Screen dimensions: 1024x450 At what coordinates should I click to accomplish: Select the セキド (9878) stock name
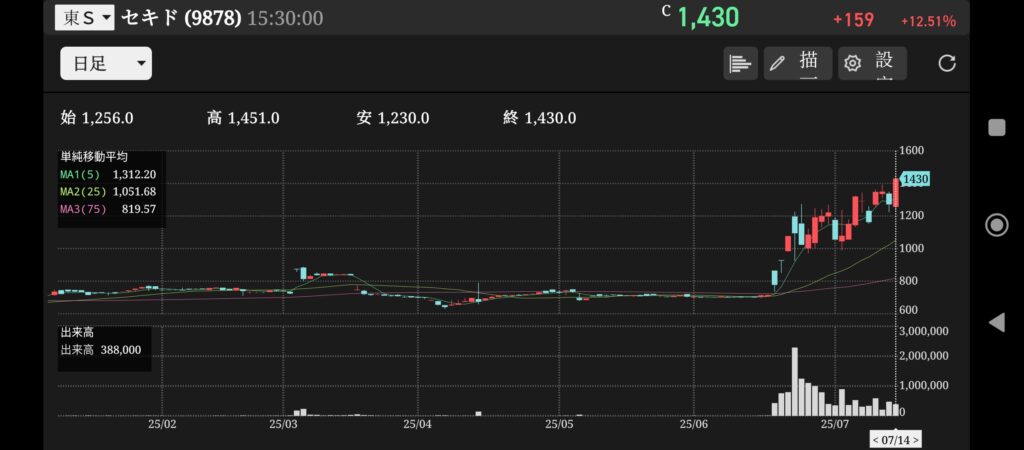(x=182, y=18)
